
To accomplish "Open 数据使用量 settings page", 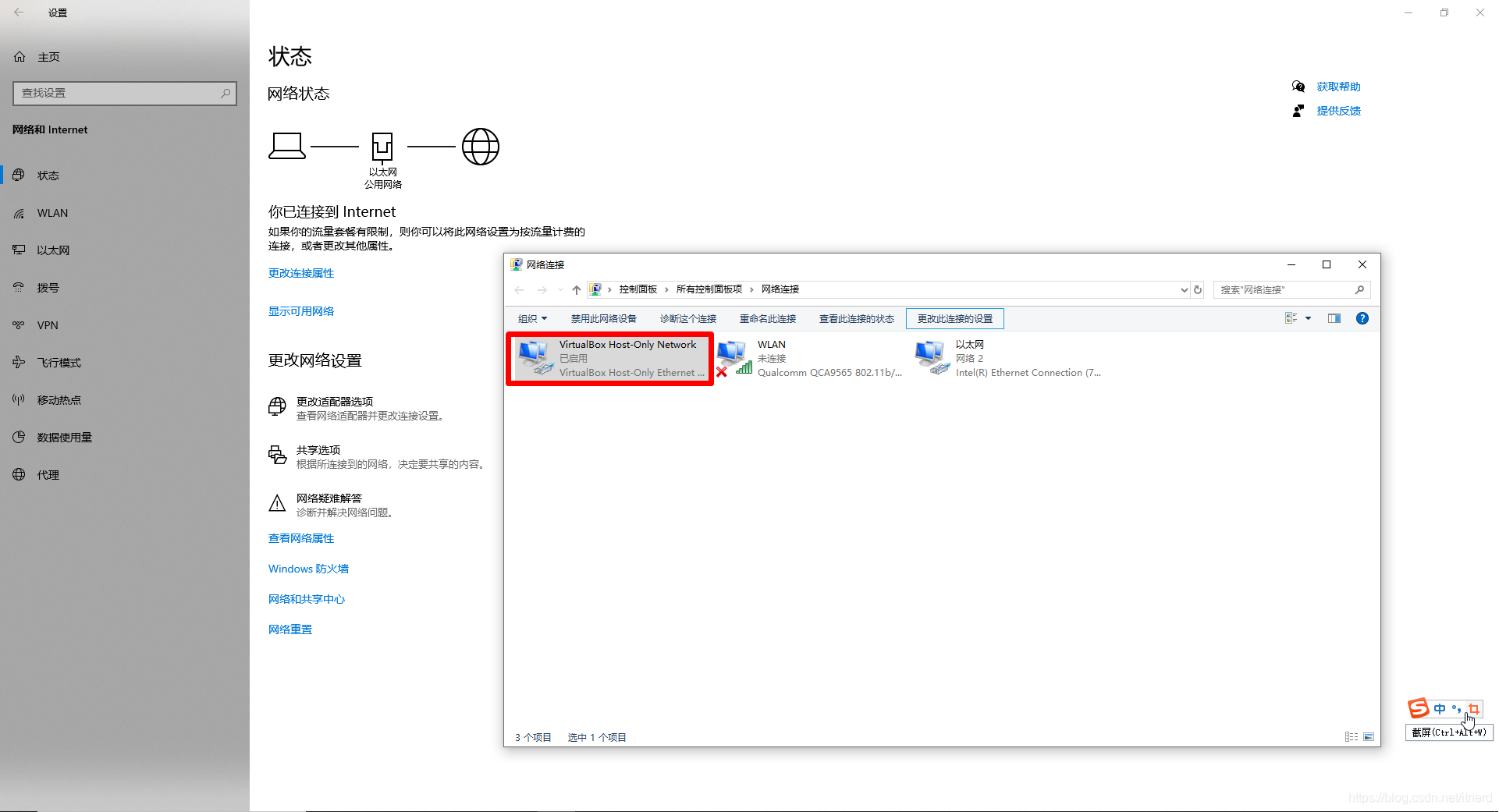I will [64, 438].
